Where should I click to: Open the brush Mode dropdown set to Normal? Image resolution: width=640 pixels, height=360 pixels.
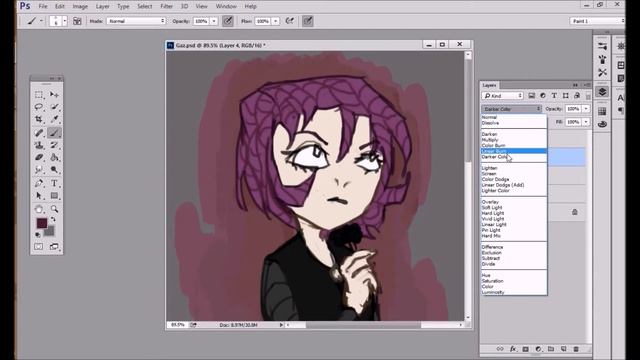tap(136, 21)
